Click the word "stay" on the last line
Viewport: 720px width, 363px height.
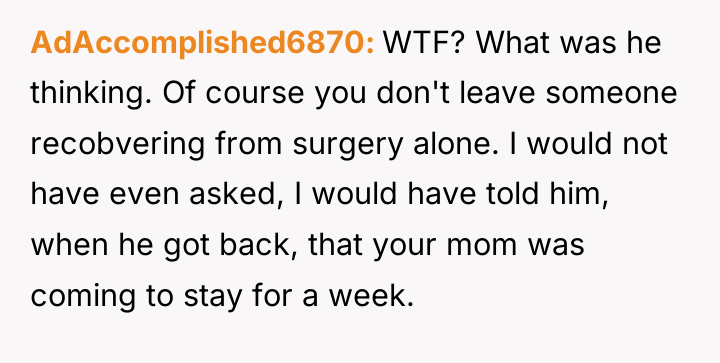(x=213, y=297)
